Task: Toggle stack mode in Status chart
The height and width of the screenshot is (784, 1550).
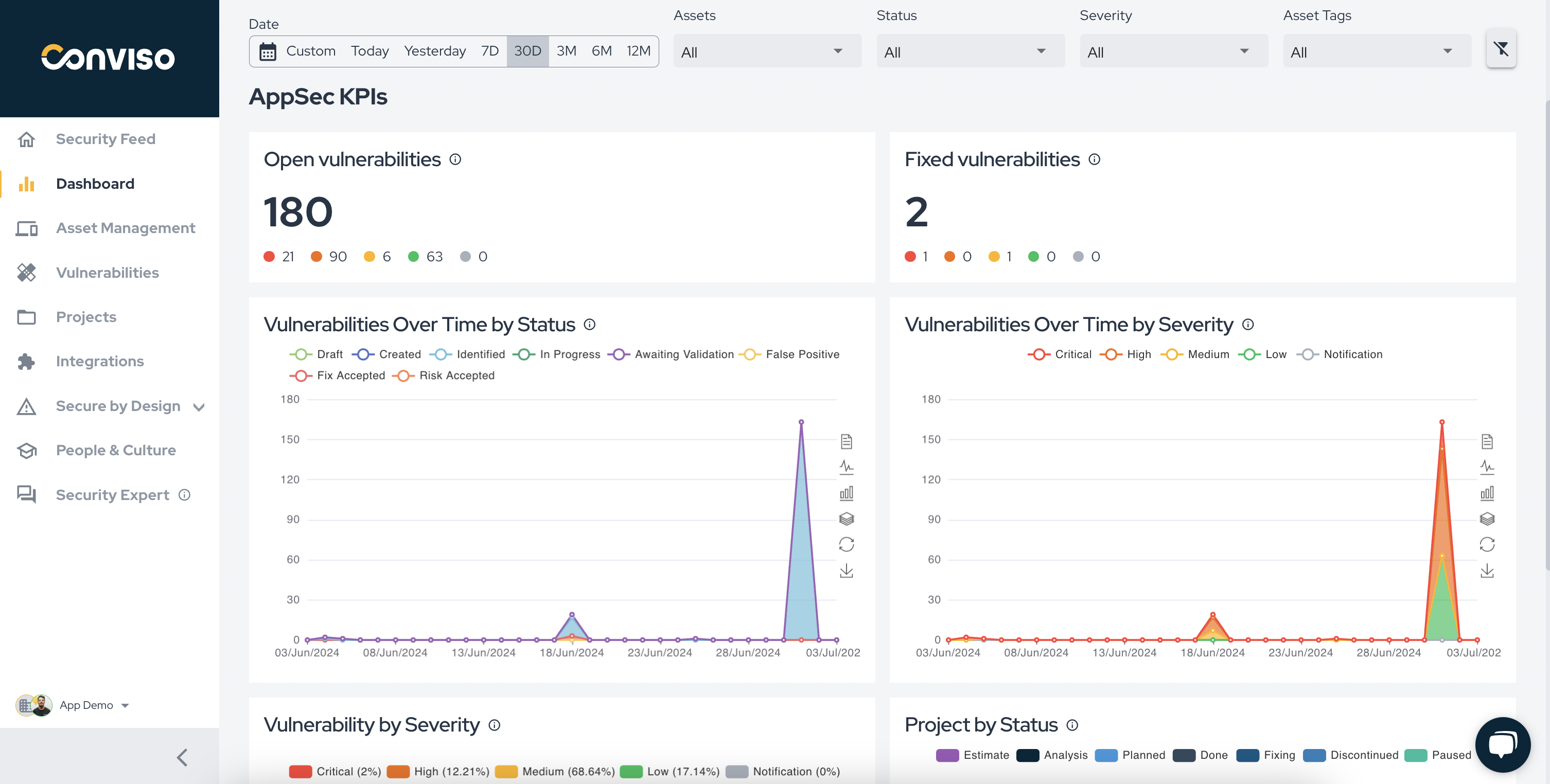Action: 846,519
